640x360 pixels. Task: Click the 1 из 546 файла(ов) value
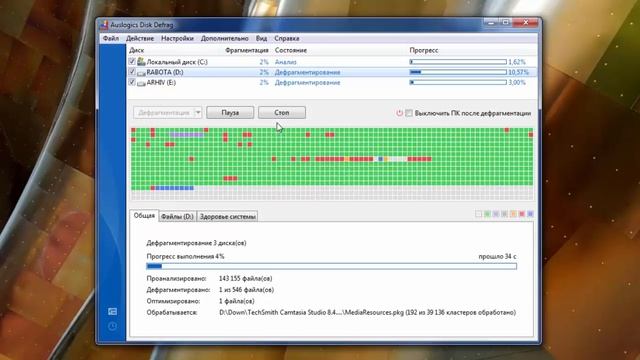click(x=246, y=290)
